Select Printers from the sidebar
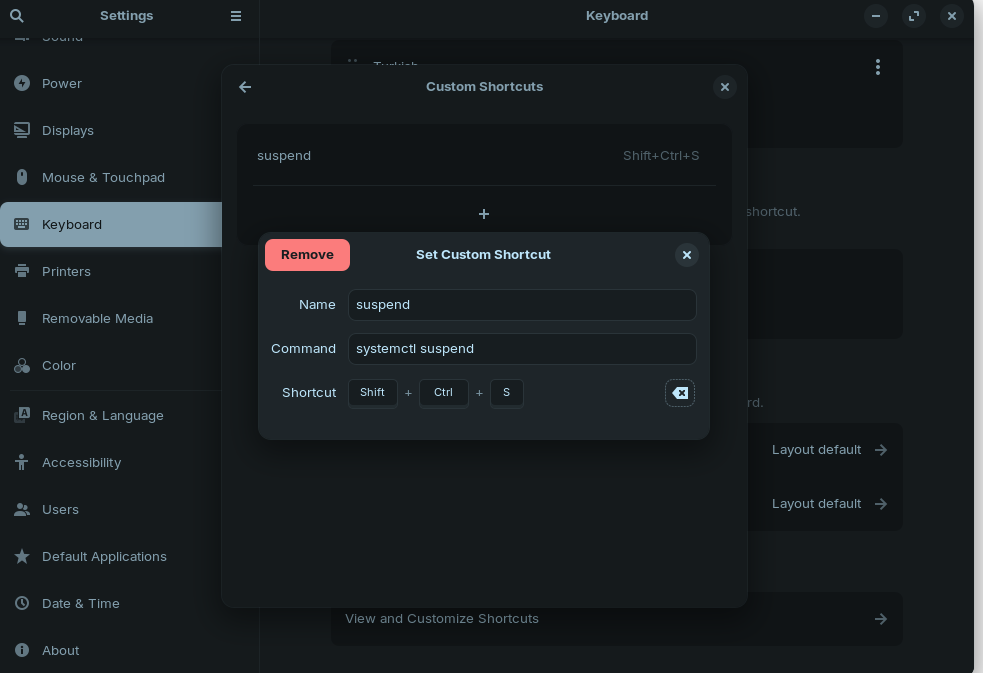This screenshot has width=983, height=673. tap(66, 272)
